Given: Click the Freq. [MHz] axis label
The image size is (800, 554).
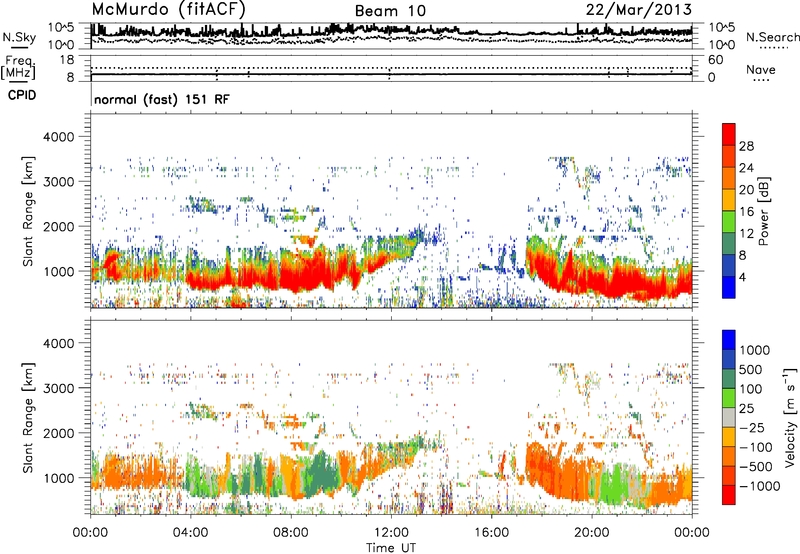Looking at the screenshot, I should [x=18, y=68].
